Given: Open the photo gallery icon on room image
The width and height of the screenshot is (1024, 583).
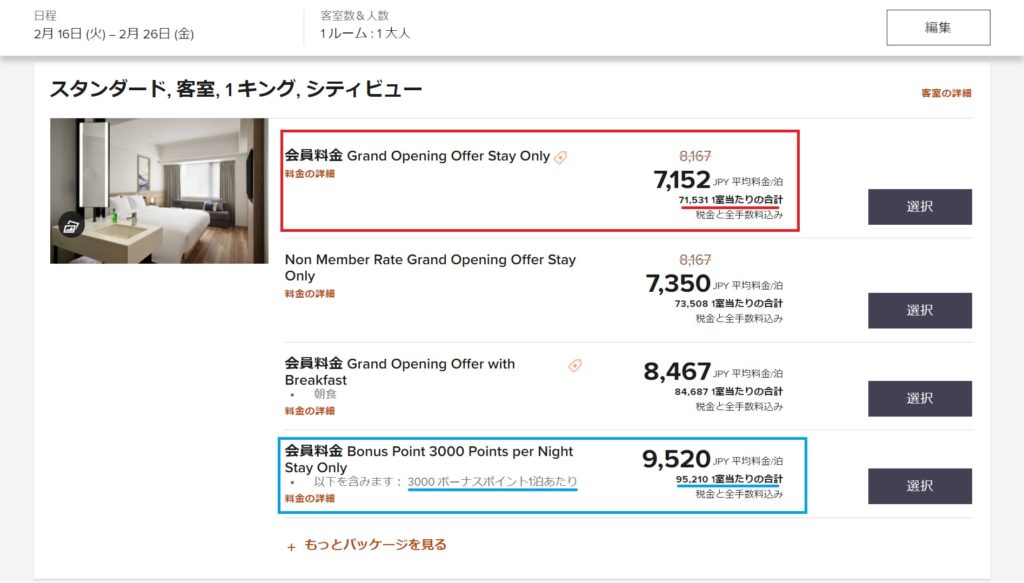Looking at the screenshot, I should click(x=70, y=227).
